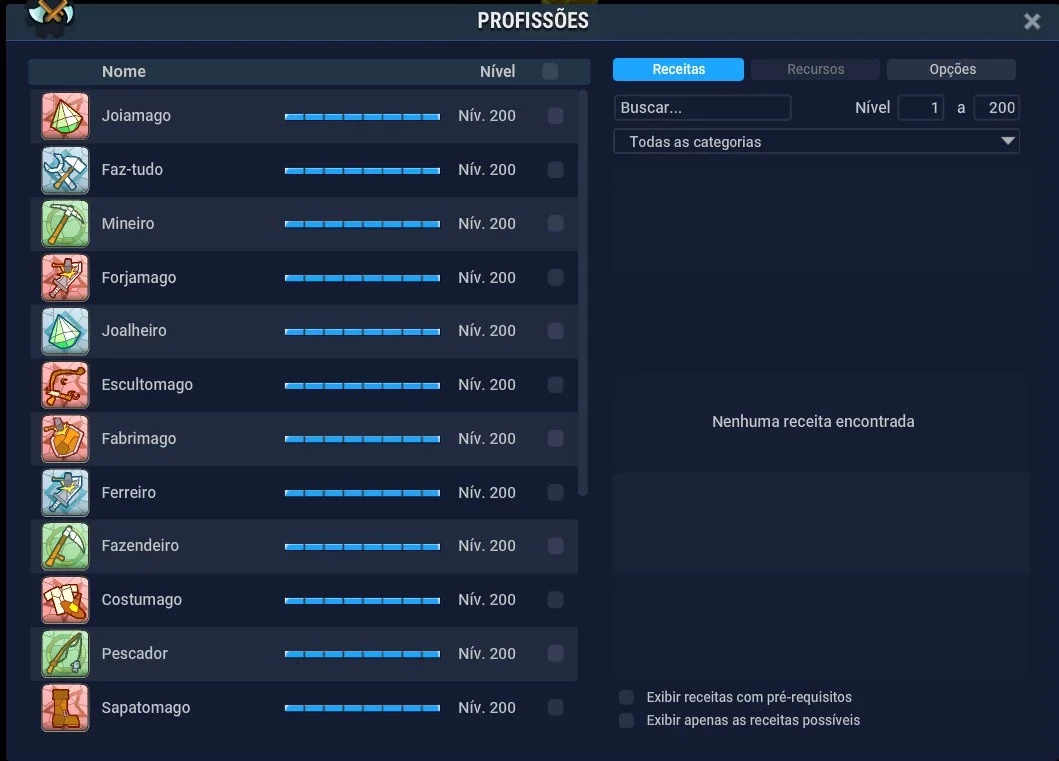The height and width of the screenshot is (761, 1059).
Task: Switch to the Recursos tab
Action: tap(815, 70)
